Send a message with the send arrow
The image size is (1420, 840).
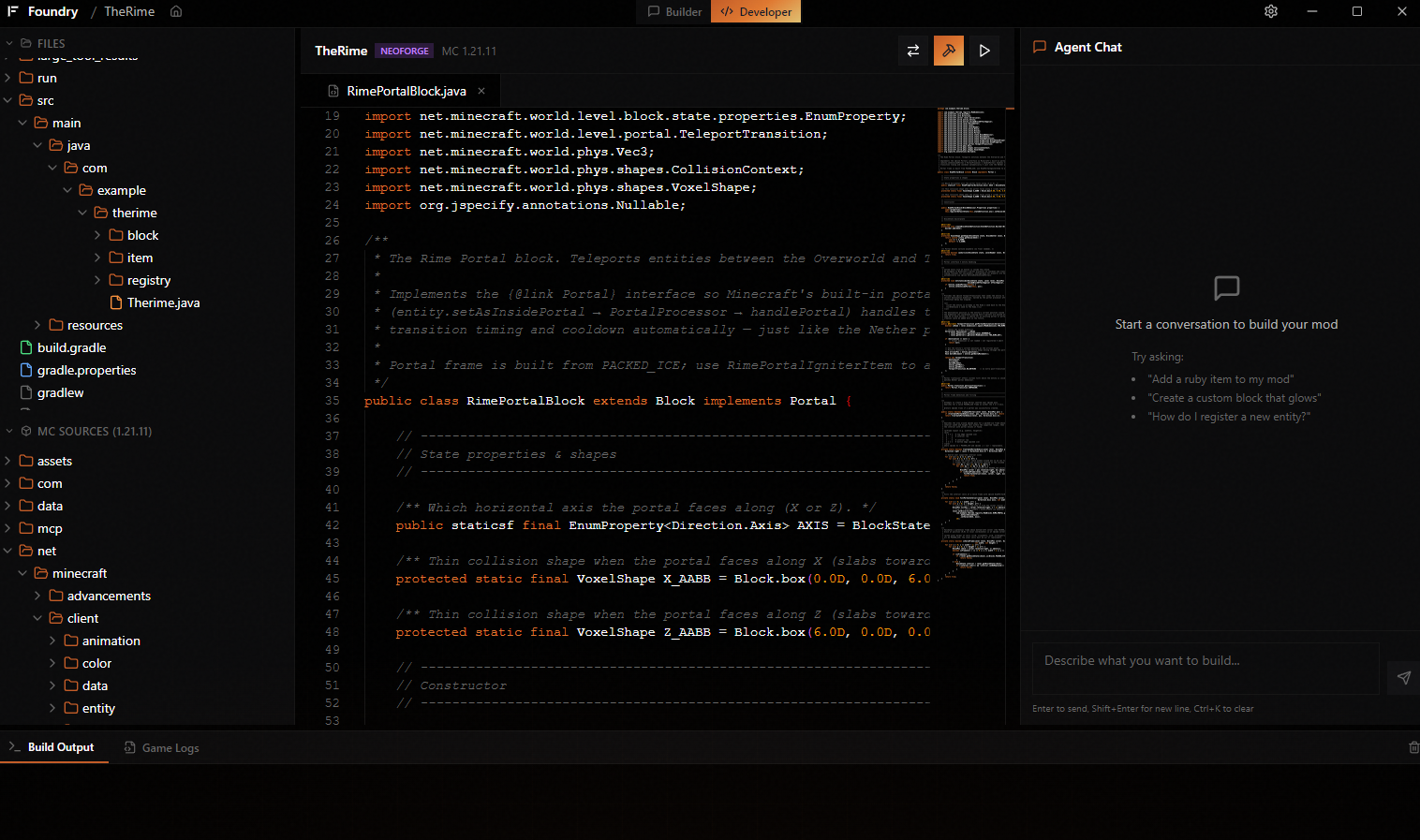[1402, 677]
